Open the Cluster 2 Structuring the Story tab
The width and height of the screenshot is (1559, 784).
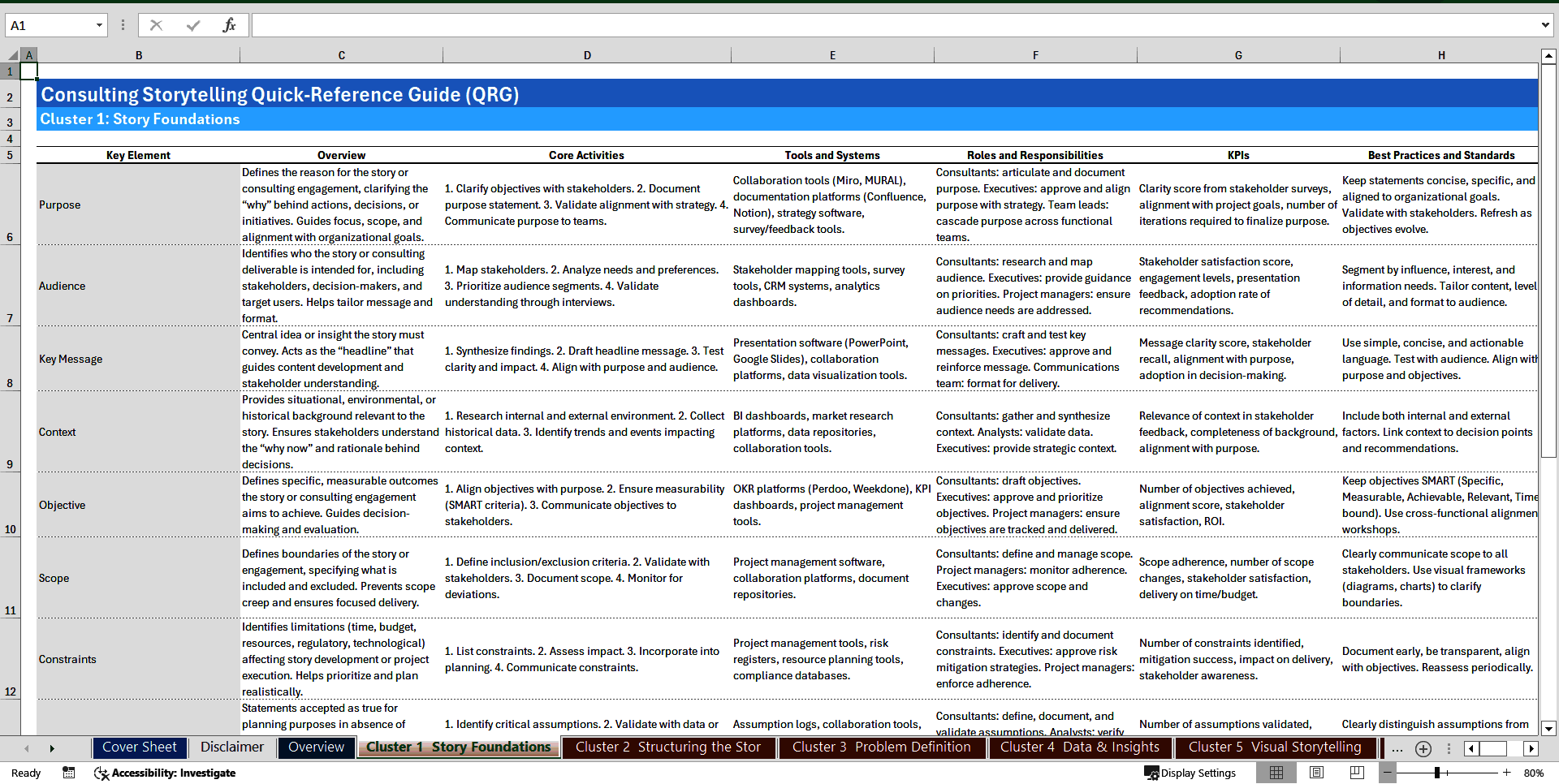[x=668, y=747]
